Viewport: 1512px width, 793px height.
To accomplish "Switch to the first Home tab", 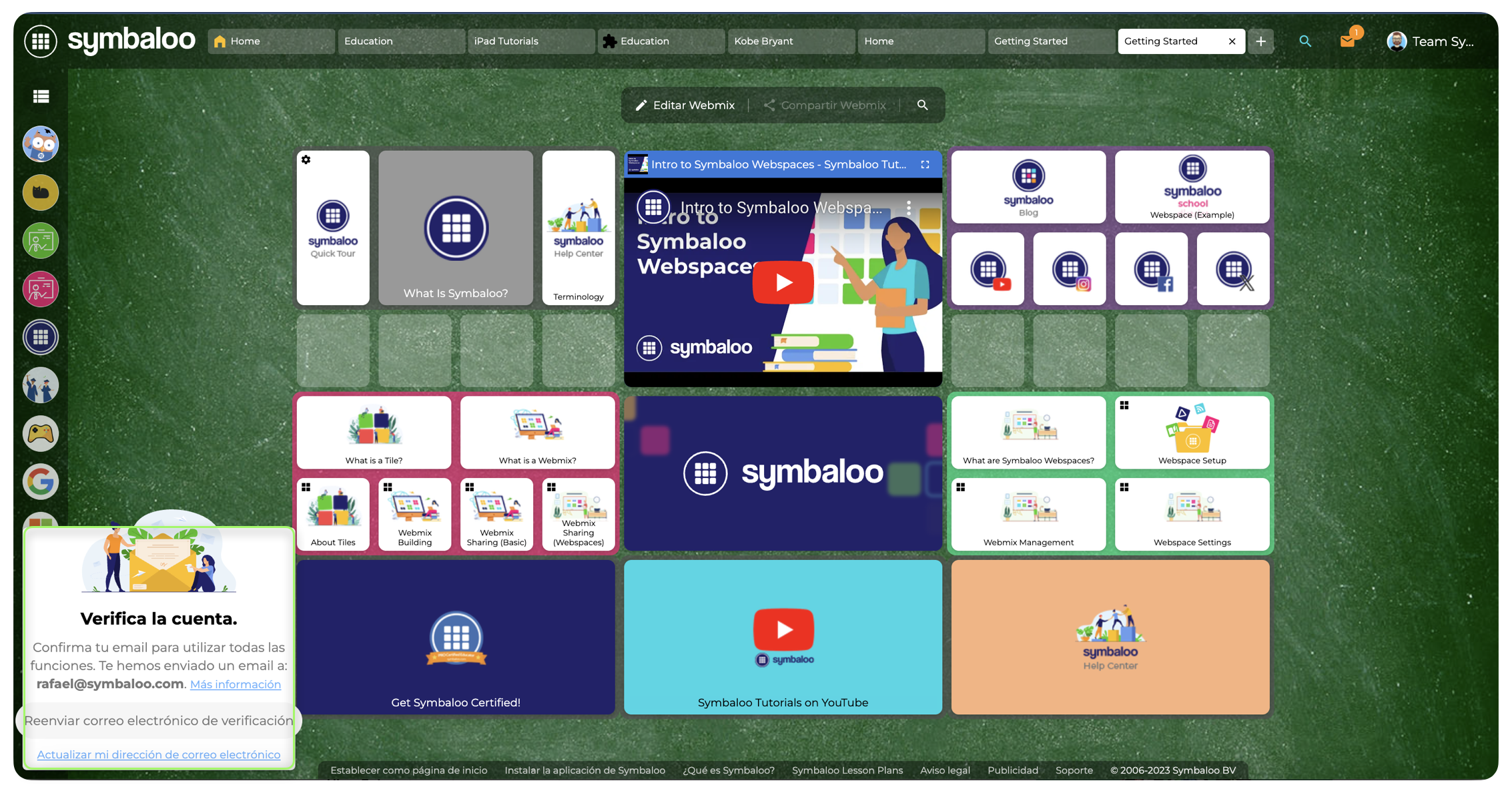I will pos(271,41).
